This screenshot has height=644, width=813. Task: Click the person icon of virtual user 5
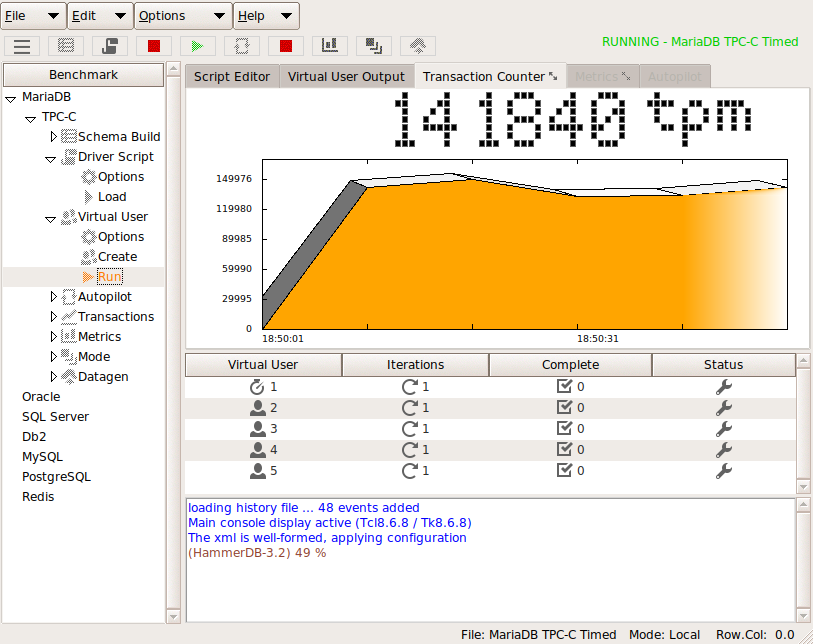point(258,471)
